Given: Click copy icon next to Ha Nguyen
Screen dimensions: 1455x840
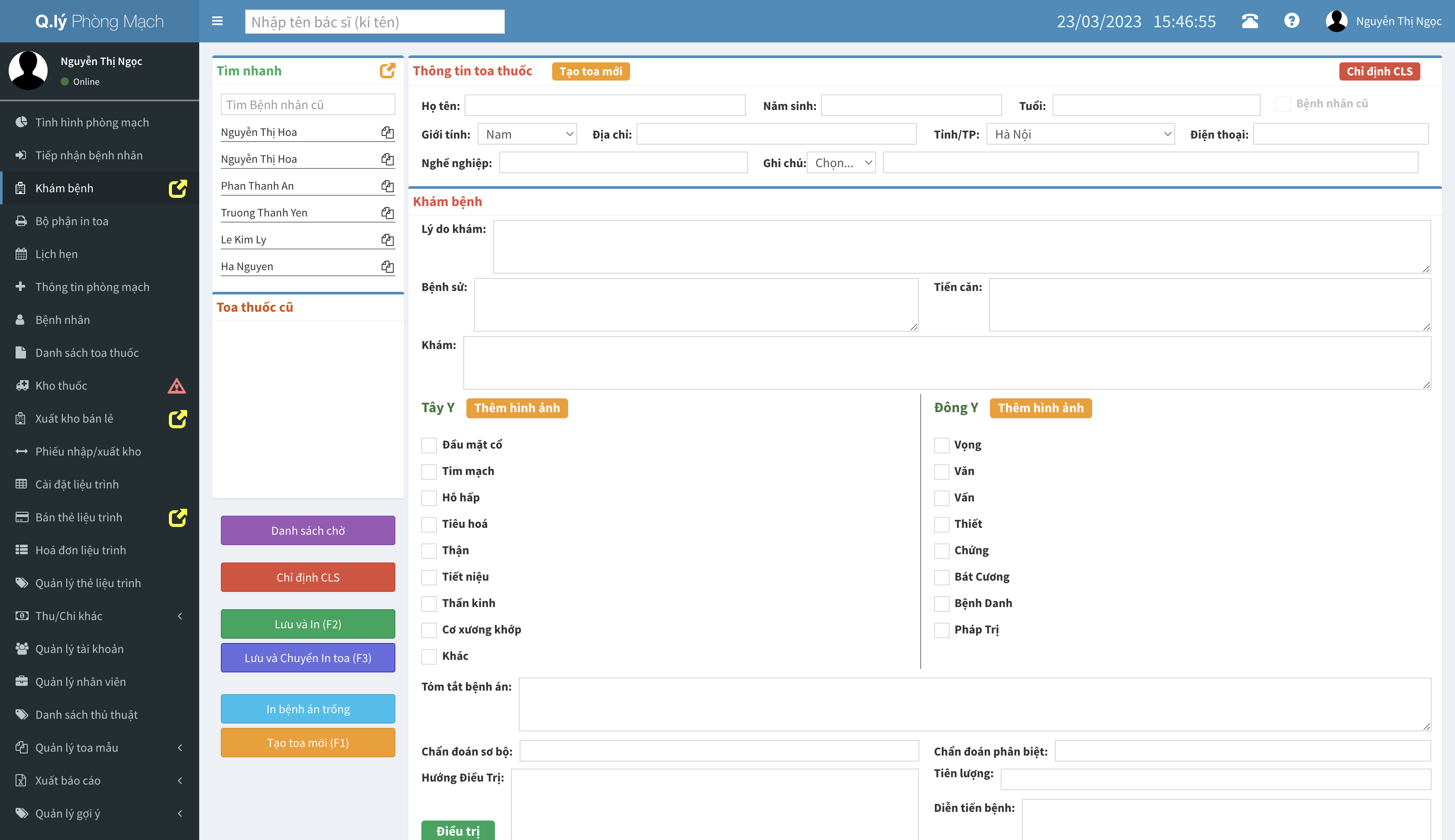Looking at the screenshot, I should coord(387,267).
